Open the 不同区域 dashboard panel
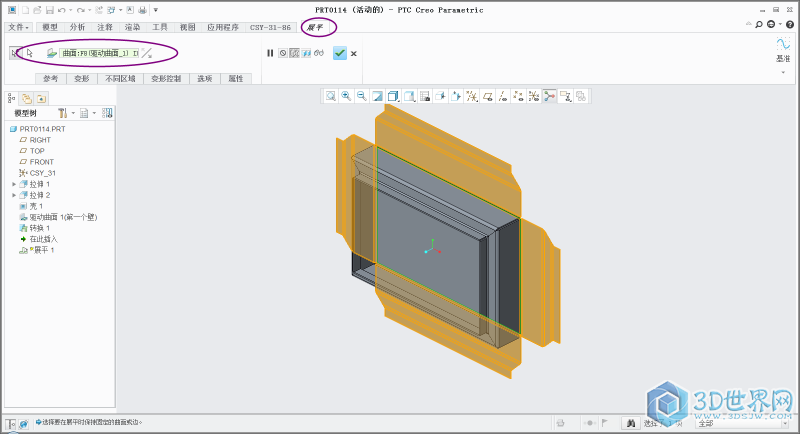Screen dimensions: 800x434 click(x=120, y=79)
